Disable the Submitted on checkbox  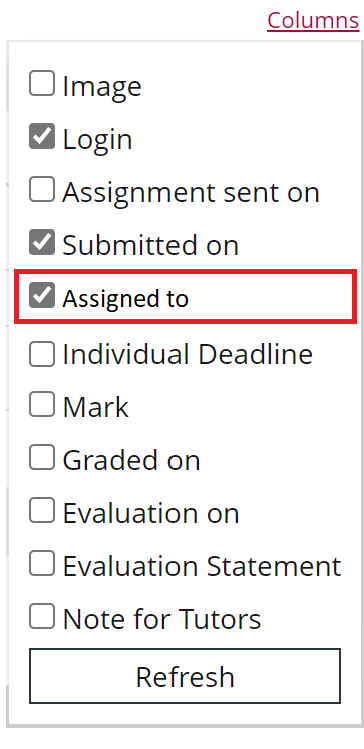point(42,242)
